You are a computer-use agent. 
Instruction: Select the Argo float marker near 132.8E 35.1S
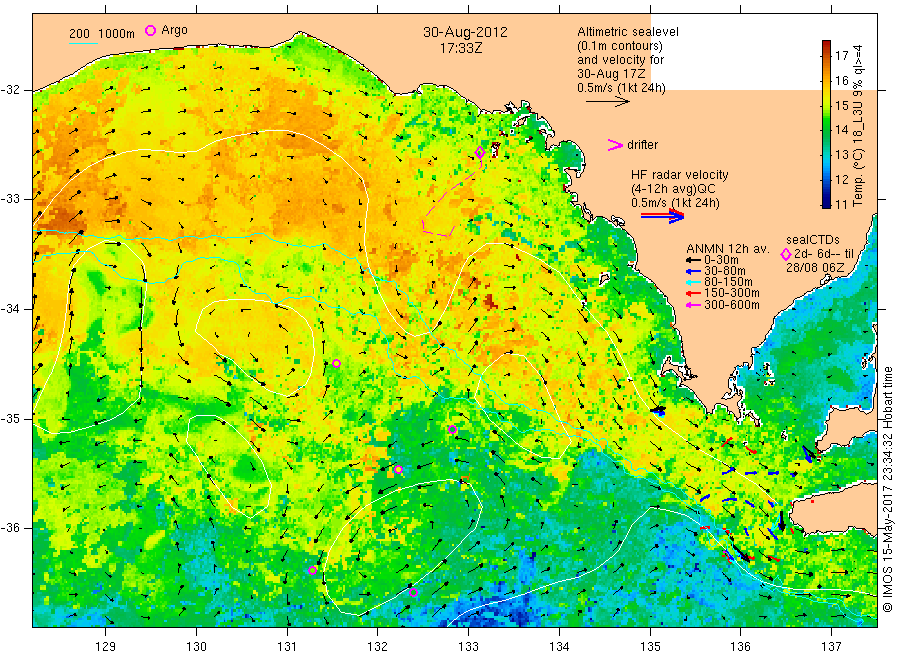pos(452,429)
